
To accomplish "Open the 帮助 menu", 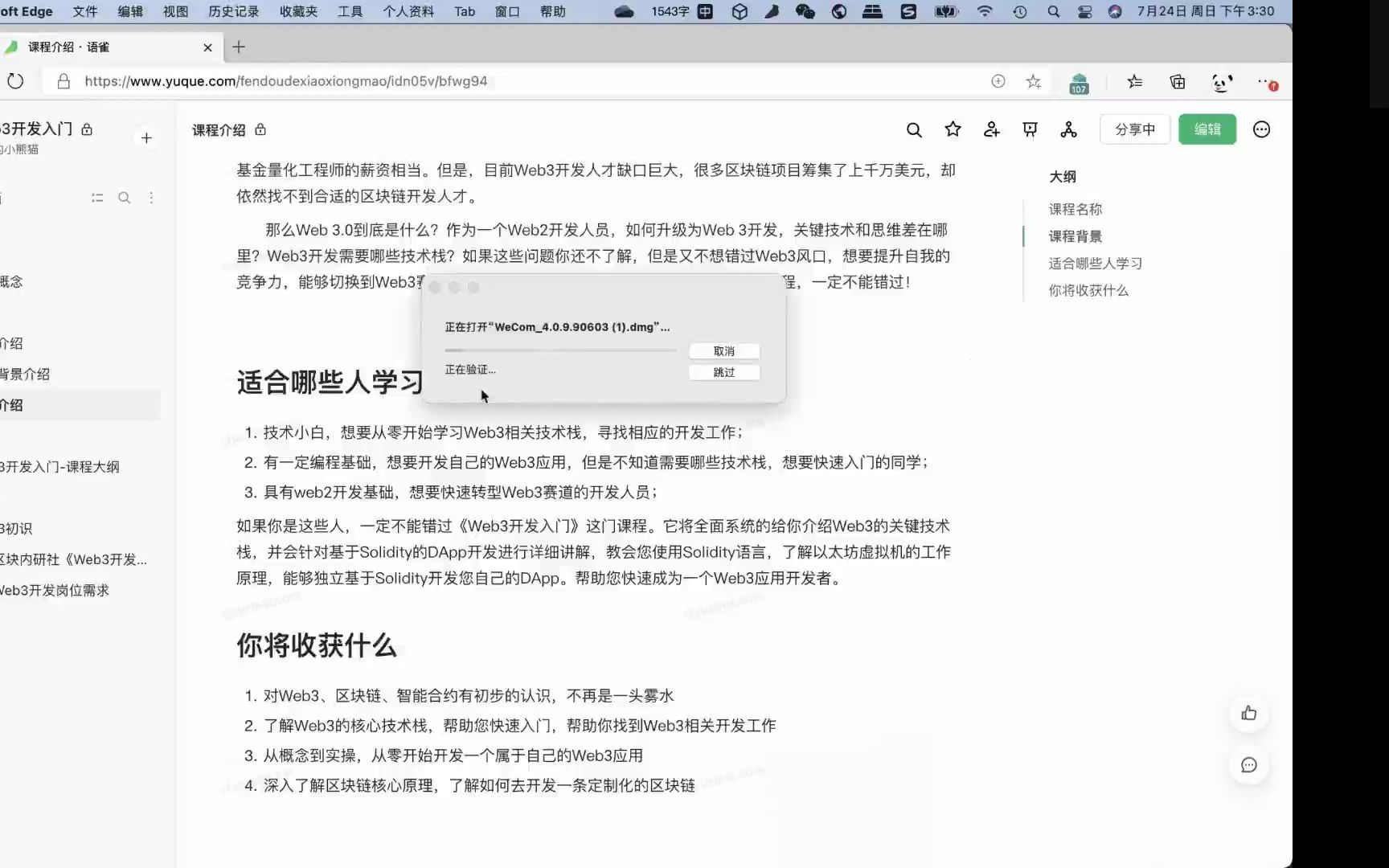I will (x=552, y=11).
